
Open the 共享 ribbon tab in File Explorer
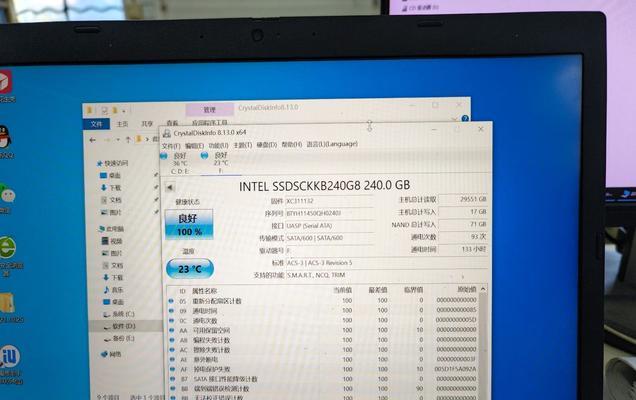coord(147,124)
